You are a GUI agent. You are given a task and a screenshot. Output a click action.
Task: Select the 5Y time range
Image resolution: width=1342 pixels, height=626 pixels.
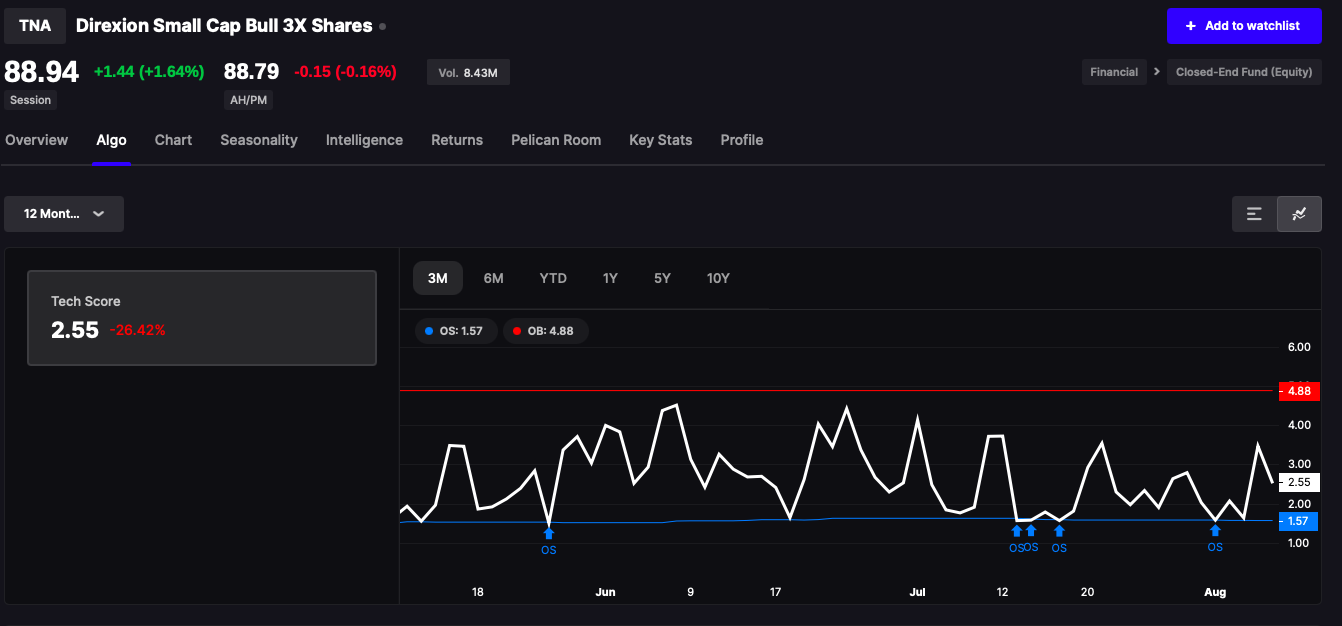(662, 278)
